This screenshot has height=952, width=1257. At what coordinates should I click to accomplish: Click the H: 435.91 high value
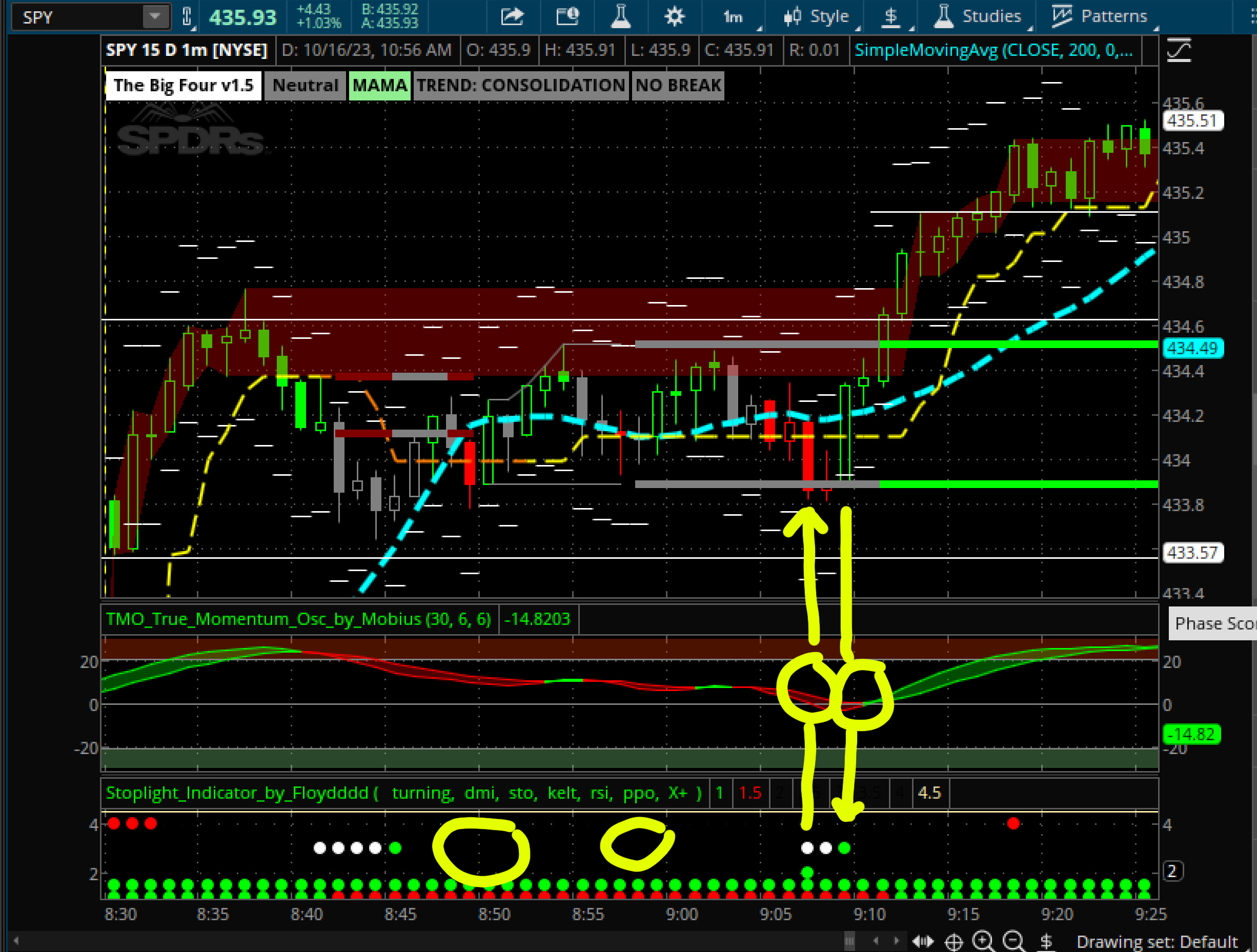click(580, 50)
